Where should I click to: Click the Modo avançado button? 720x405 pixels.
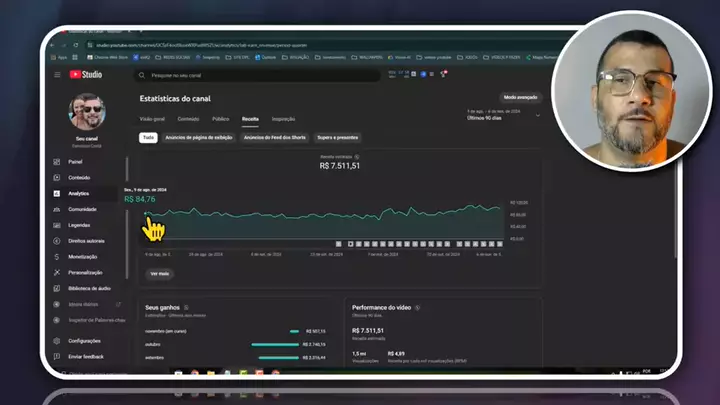[521, 97]
